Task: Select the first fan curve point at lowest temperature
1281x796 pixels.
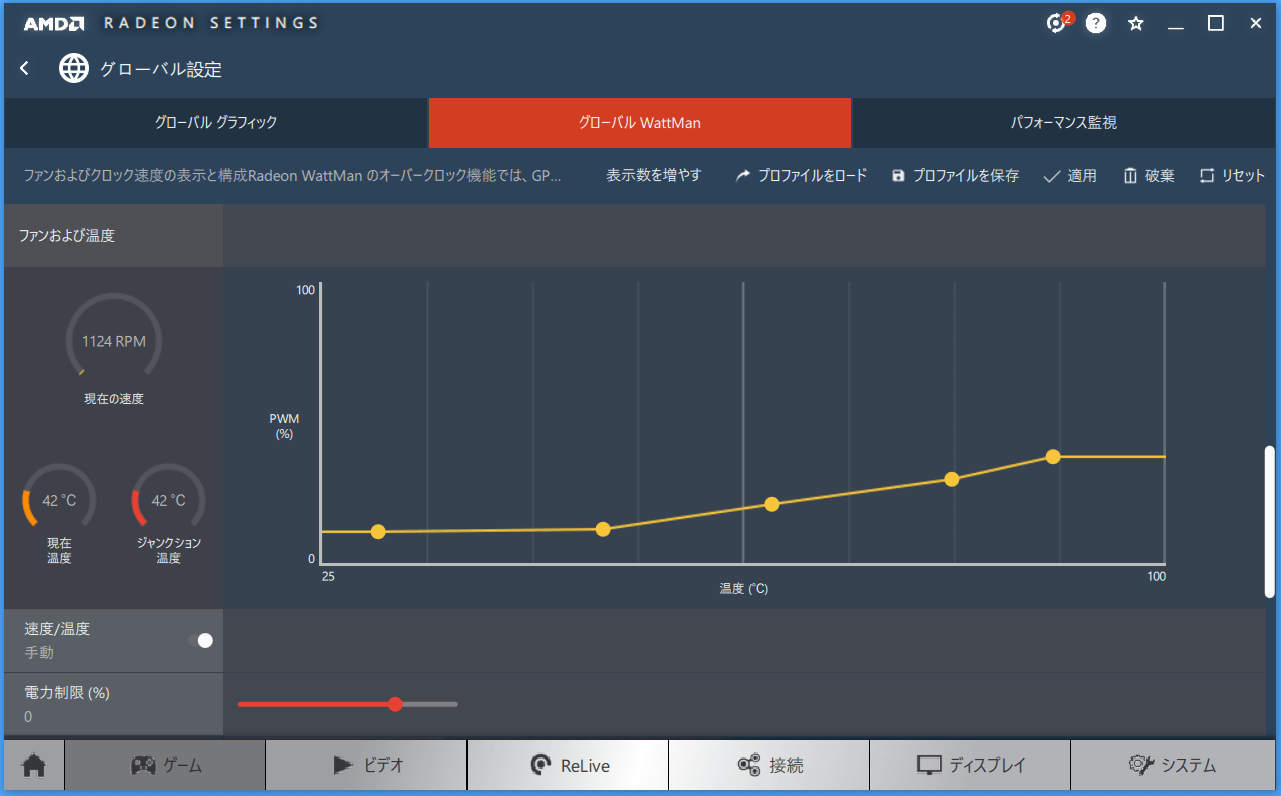Action: tap(378, 531)
